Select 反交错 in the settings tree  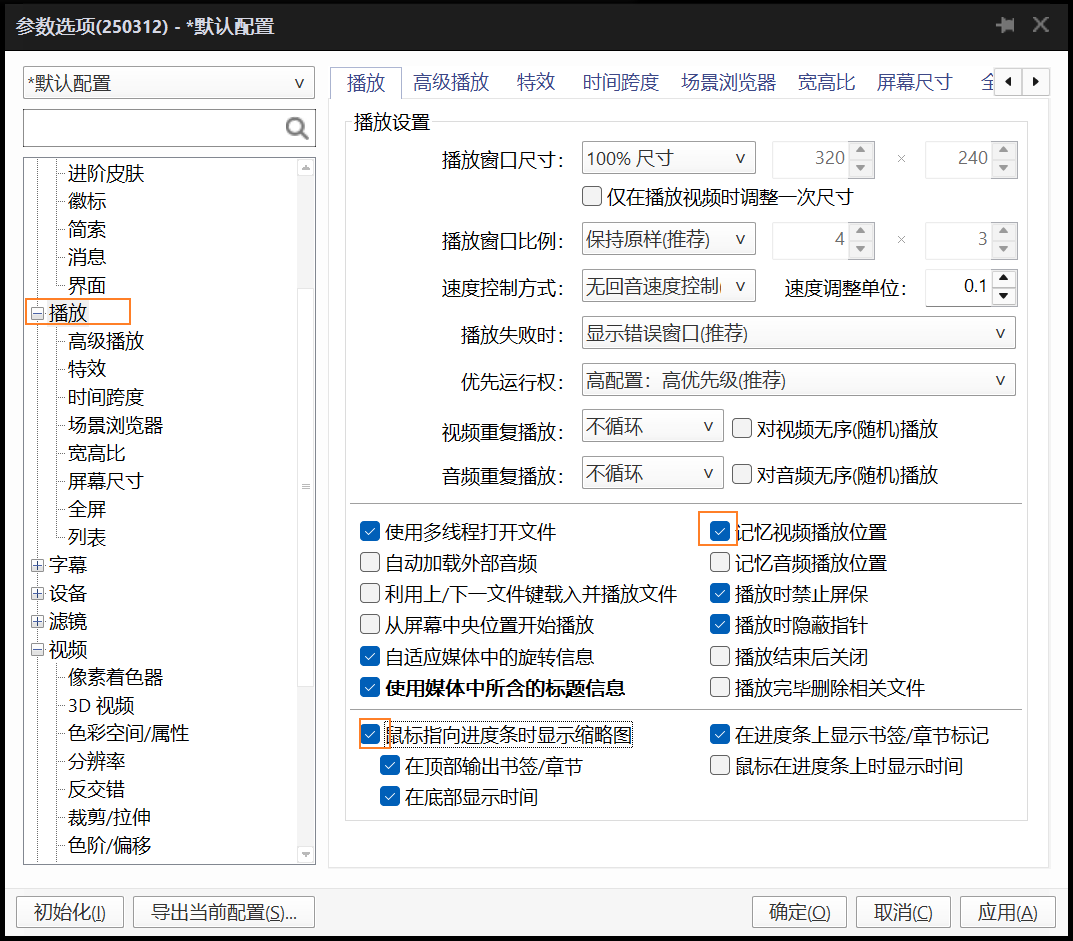tap(96, 789)
